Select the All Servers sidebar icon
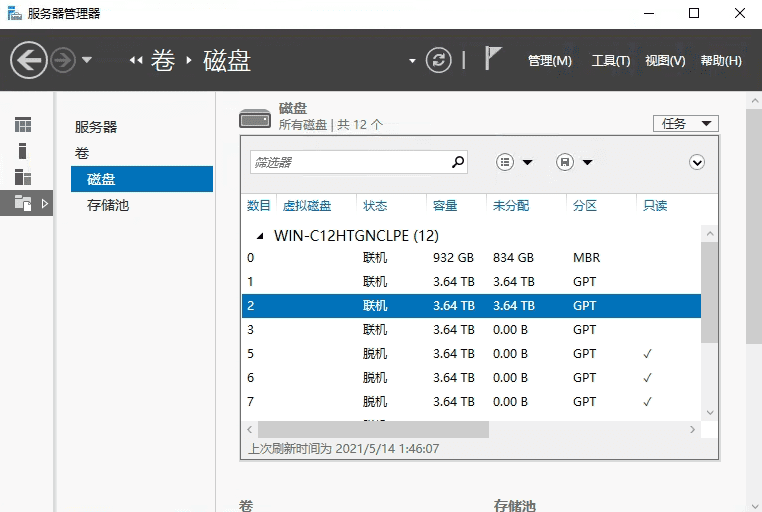762x512 pixels. click(22, 177)
